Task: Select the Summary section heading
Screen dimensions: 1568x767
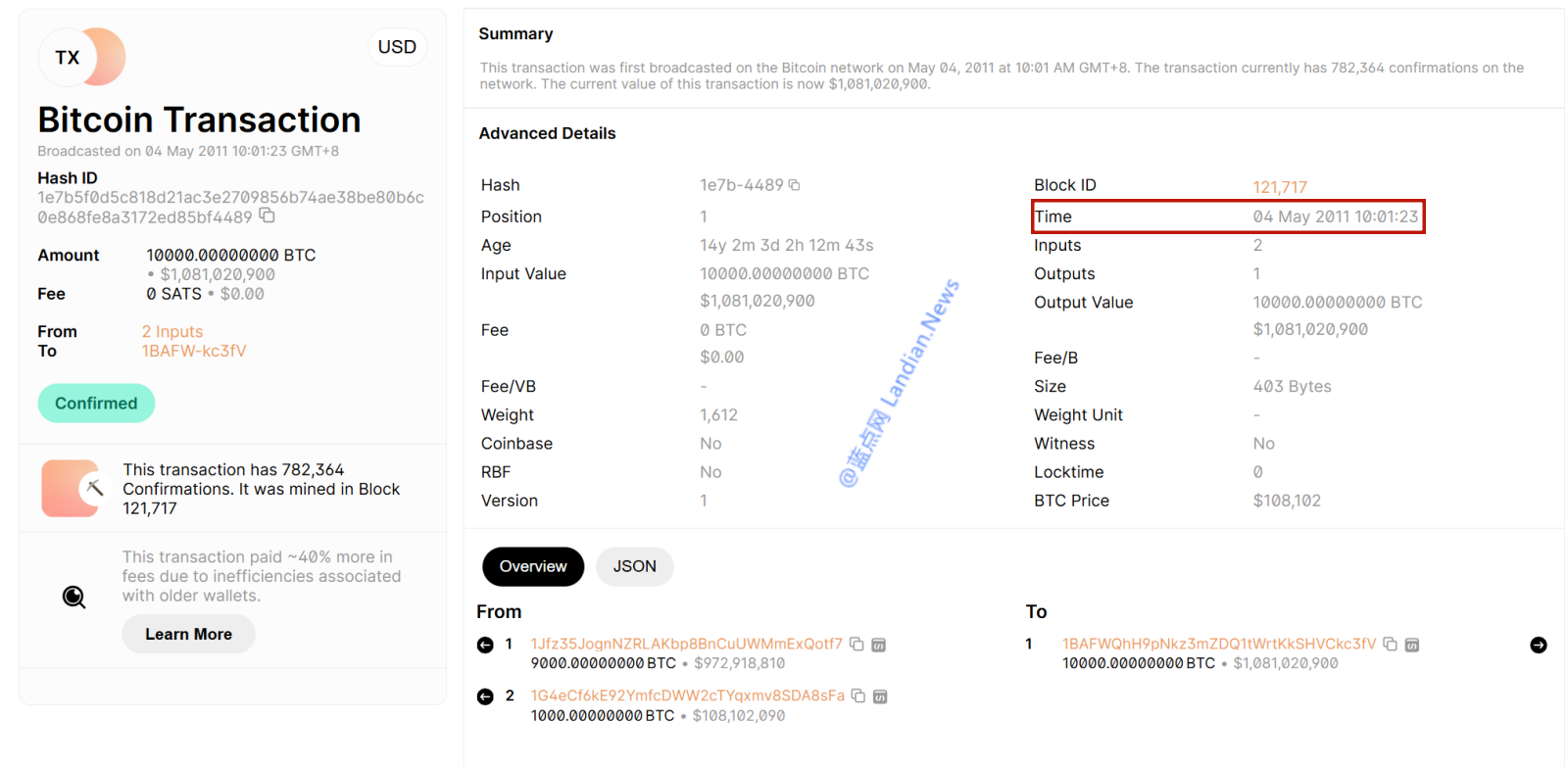Action: pos(515,34)
